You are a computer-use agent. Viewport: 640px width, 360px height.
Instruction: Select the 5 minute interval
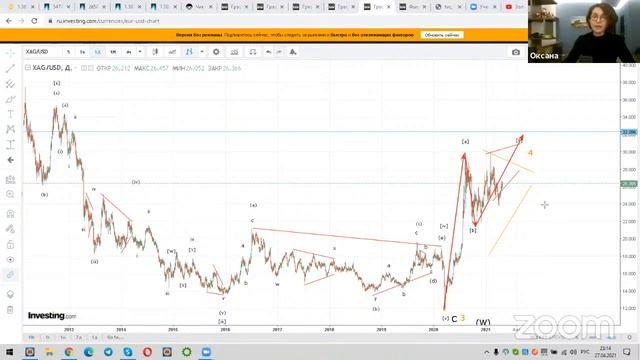click(x=68, y=52)
